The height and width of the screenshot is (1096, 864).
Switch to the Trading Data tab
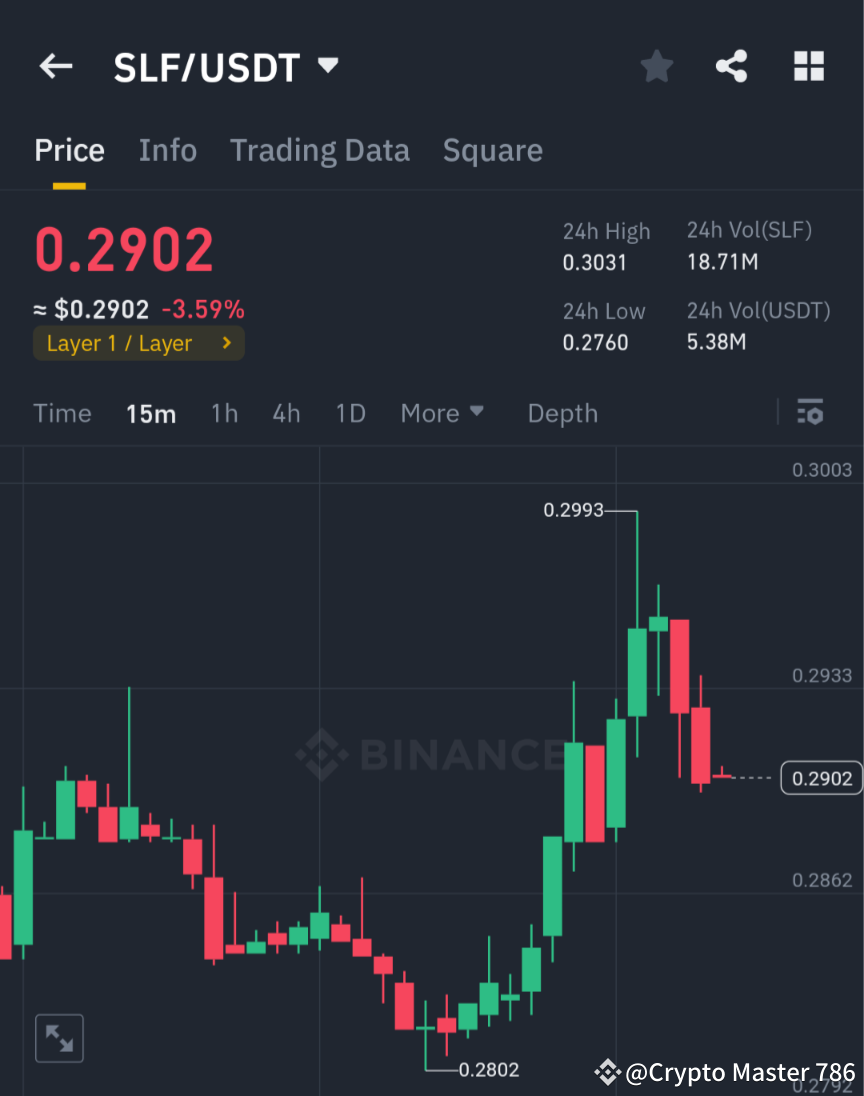click(x=320, y=150)
